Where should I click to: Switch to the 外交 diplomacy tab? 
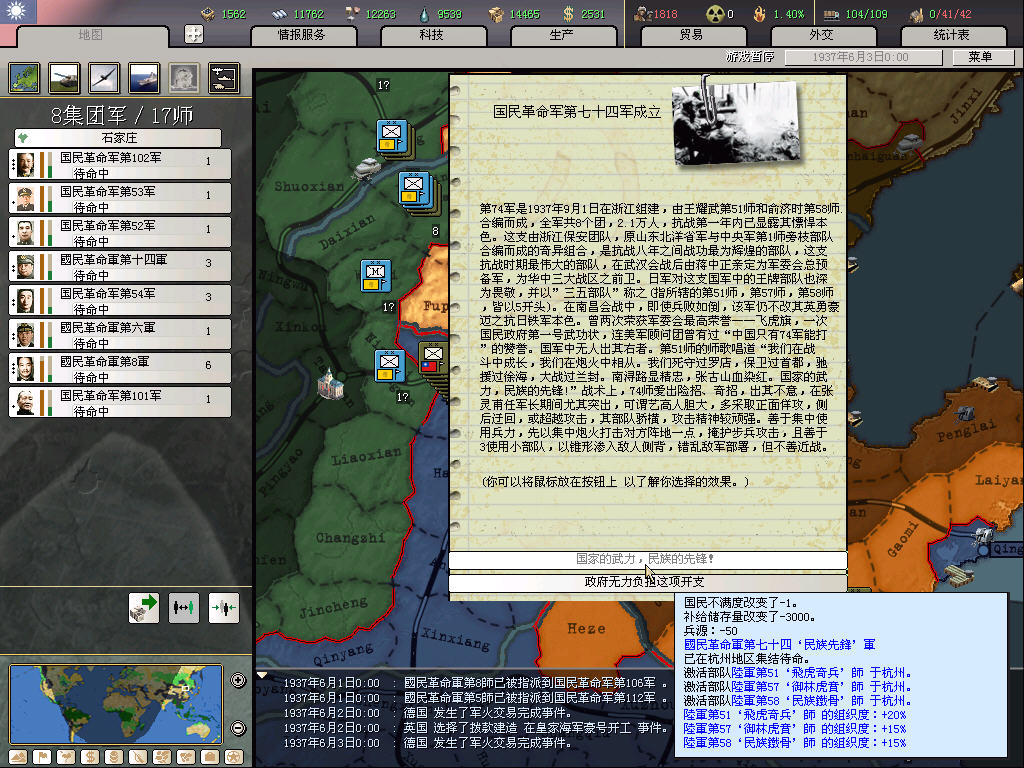[x=821, y=35]
